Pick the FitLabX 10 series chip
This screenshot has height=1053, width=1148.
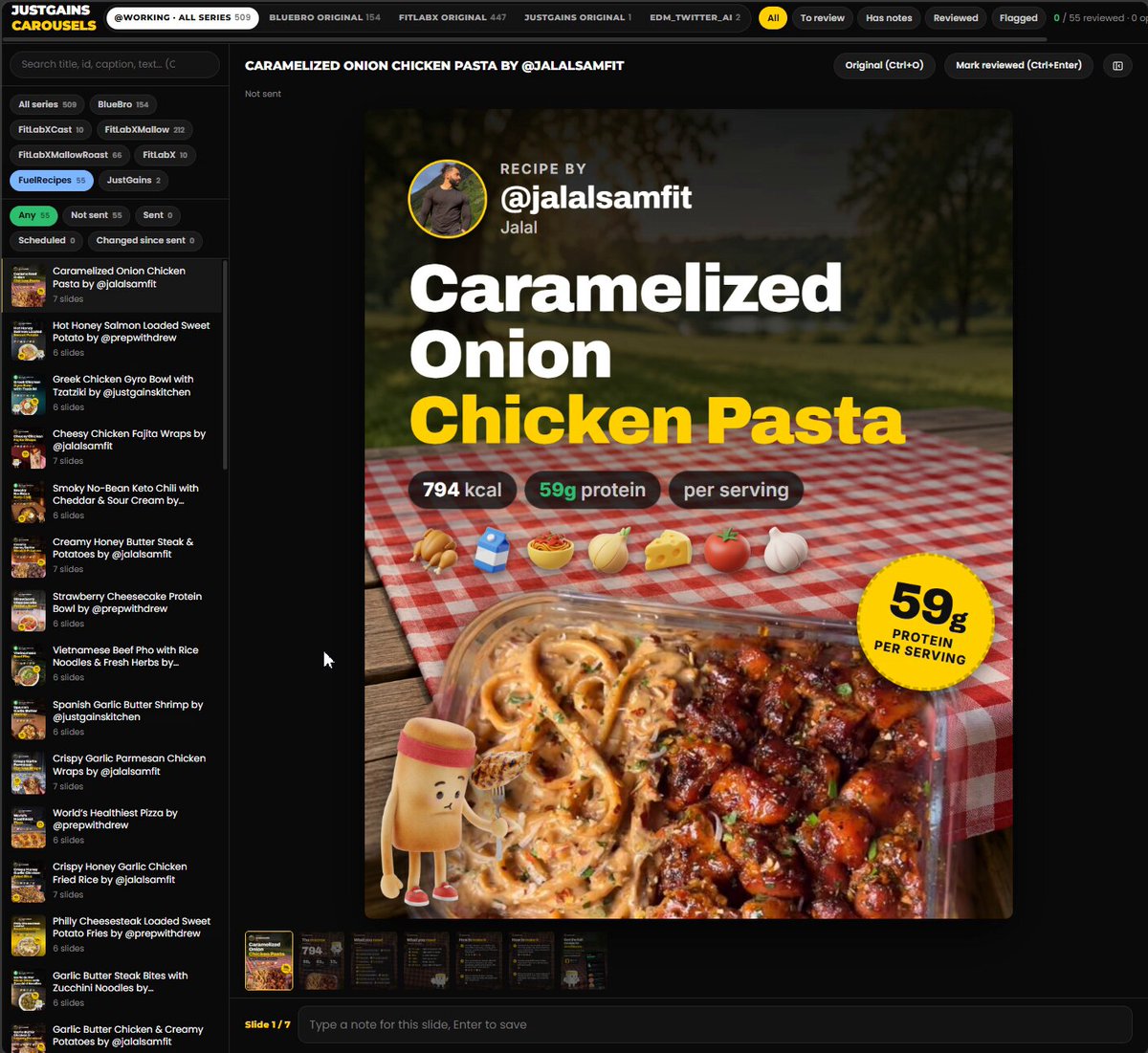166,155
